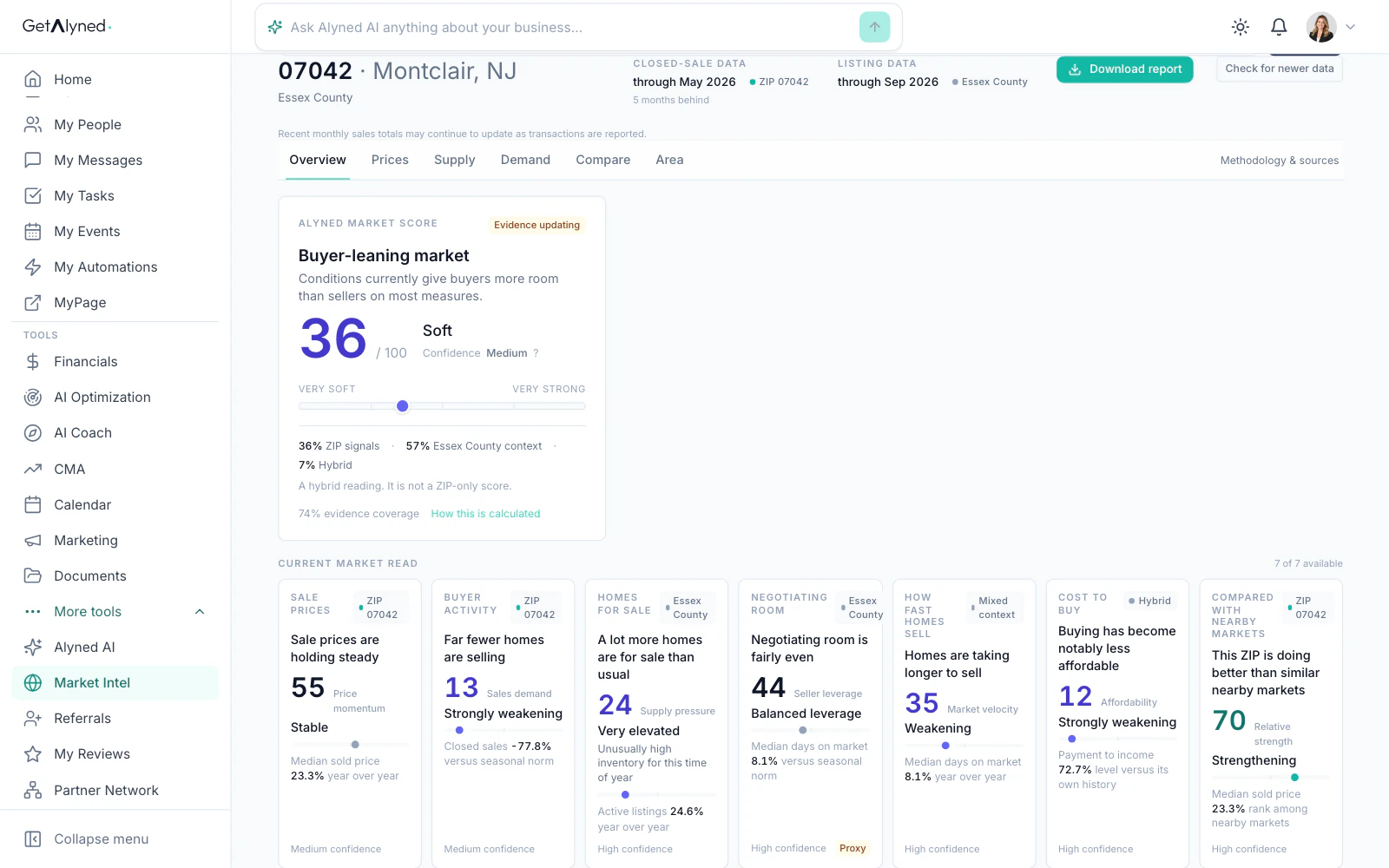Switch to the Demand tab

pyautogui.click(x=525, y=160)
